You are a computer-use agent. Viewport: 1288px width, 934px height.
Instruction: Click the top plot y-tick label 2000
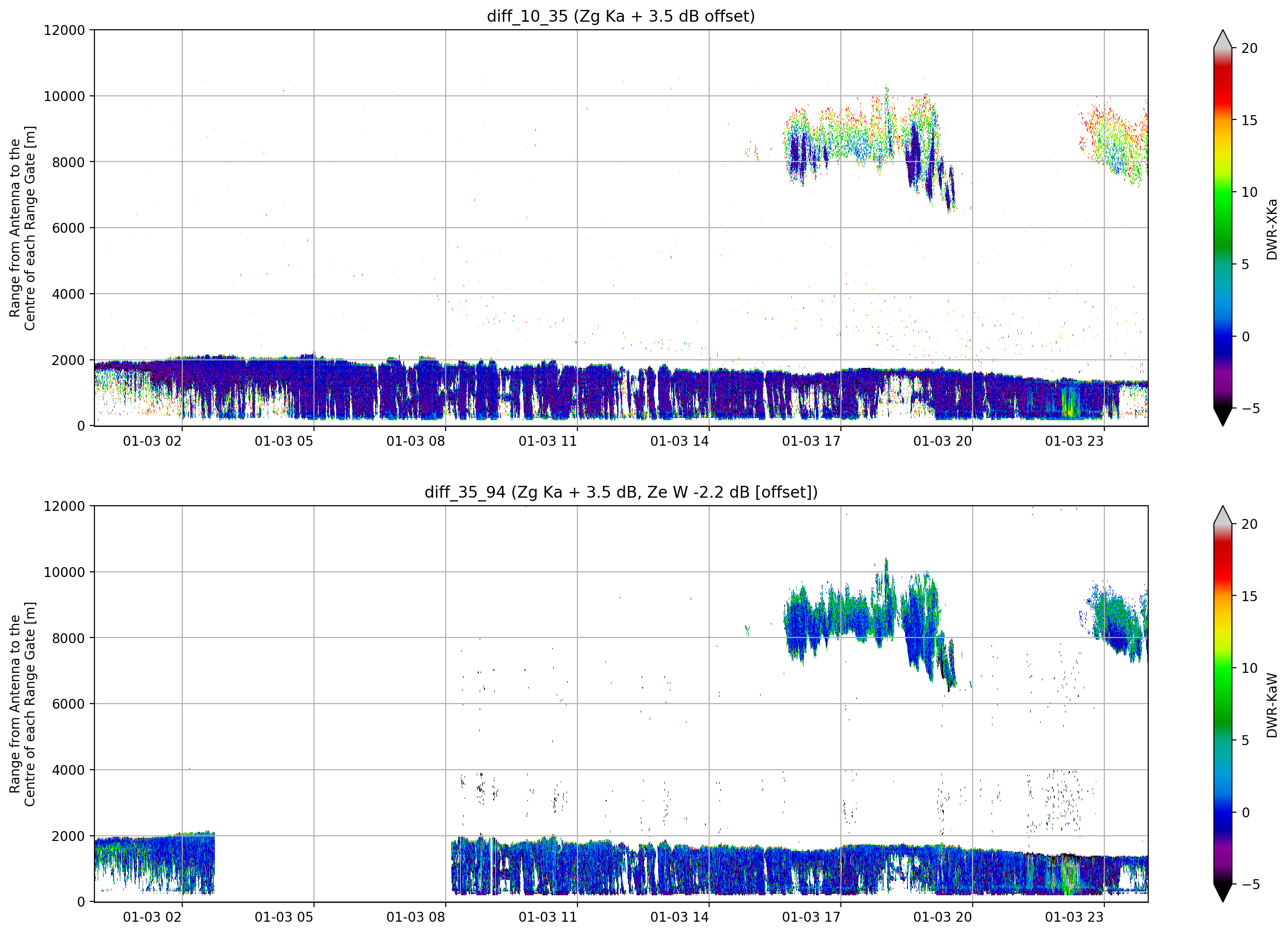coord(68,360)
